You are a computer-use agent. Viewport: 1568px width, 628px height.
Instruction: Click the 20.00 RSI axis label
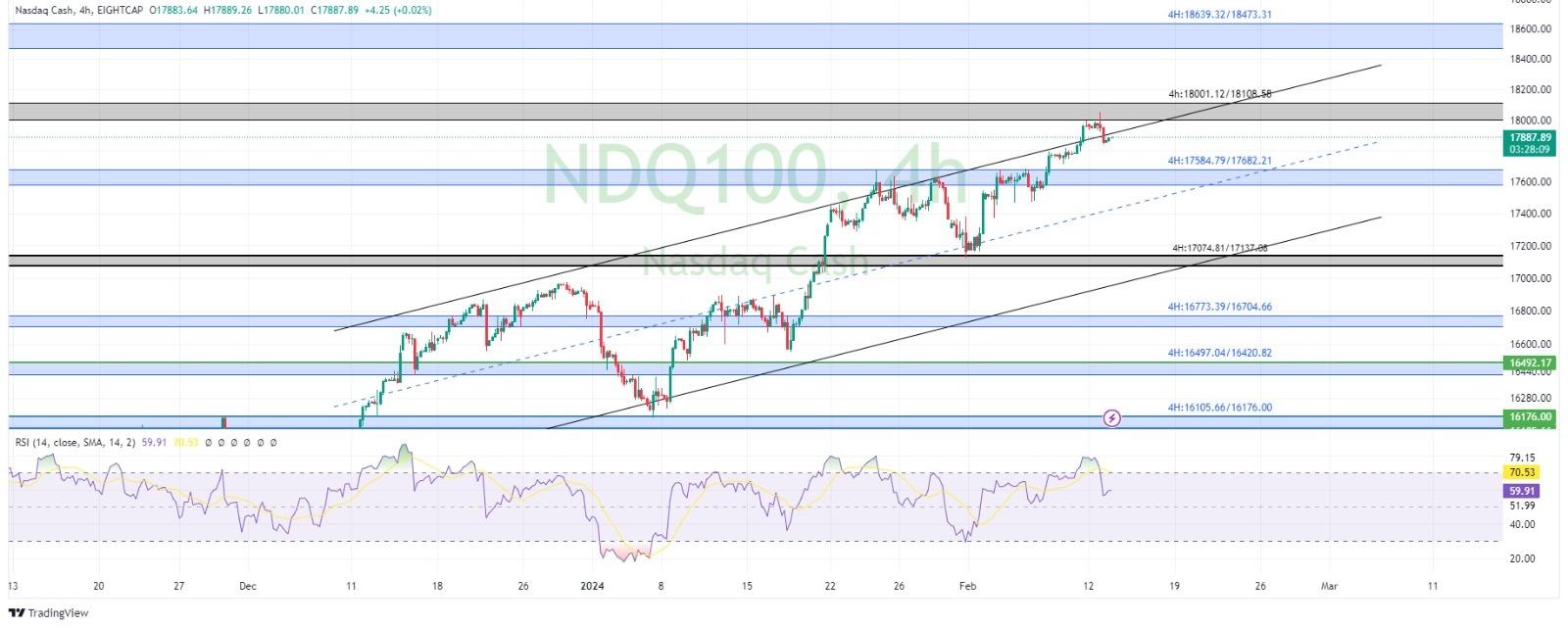pyautogui.click(x=1522, y=558)
